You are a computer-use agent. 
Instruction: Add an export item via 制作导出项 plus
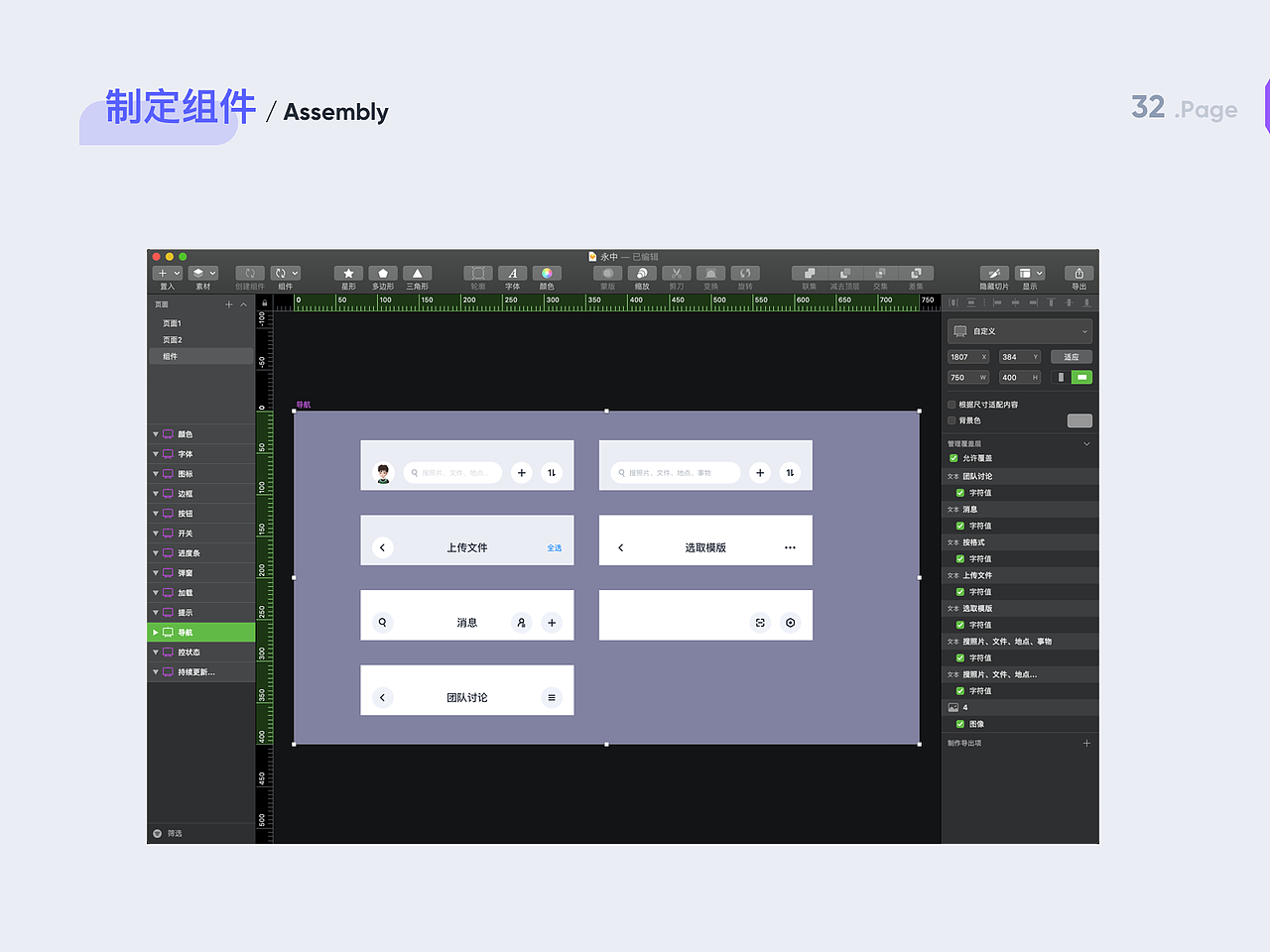click(x=1086, y=742)
